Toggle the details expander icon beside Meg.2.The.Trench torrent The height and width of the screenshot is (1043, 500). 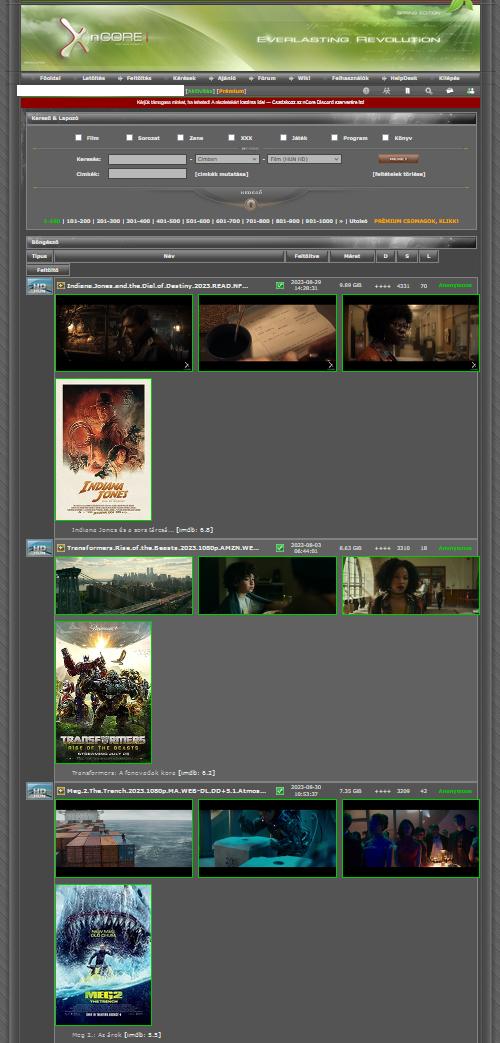point(61,791)
